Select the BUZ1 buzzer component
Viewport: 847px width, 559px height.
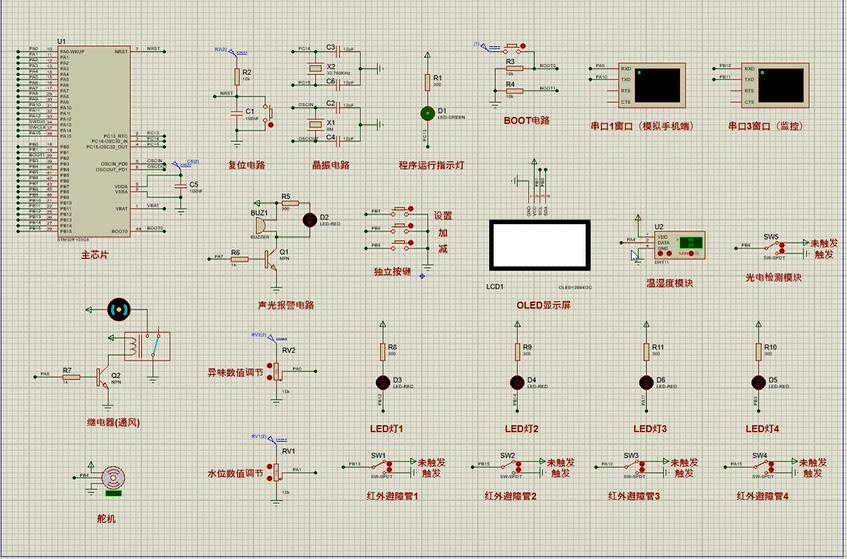[x=260, y=225]
